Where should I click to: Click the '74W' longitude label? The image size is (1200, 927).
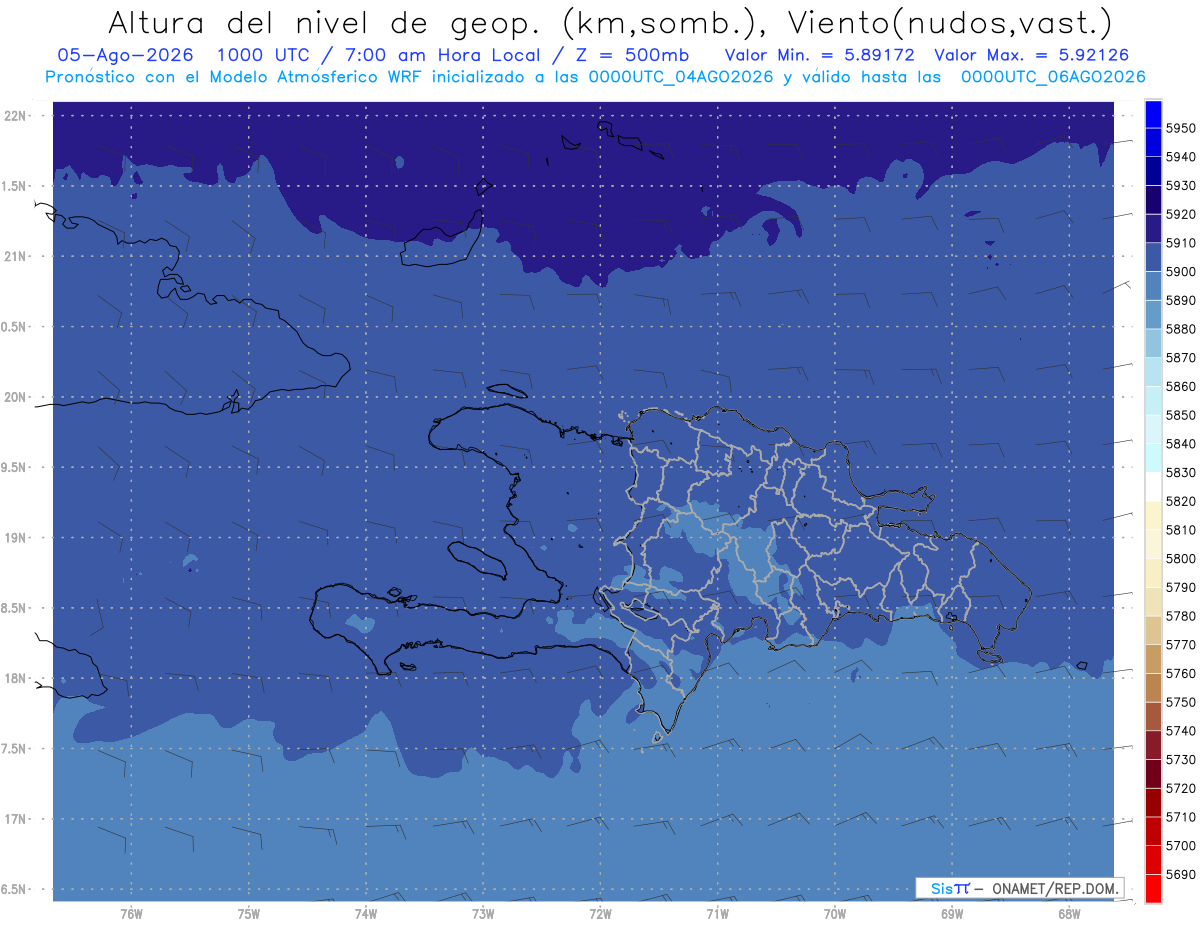[366, 914]
